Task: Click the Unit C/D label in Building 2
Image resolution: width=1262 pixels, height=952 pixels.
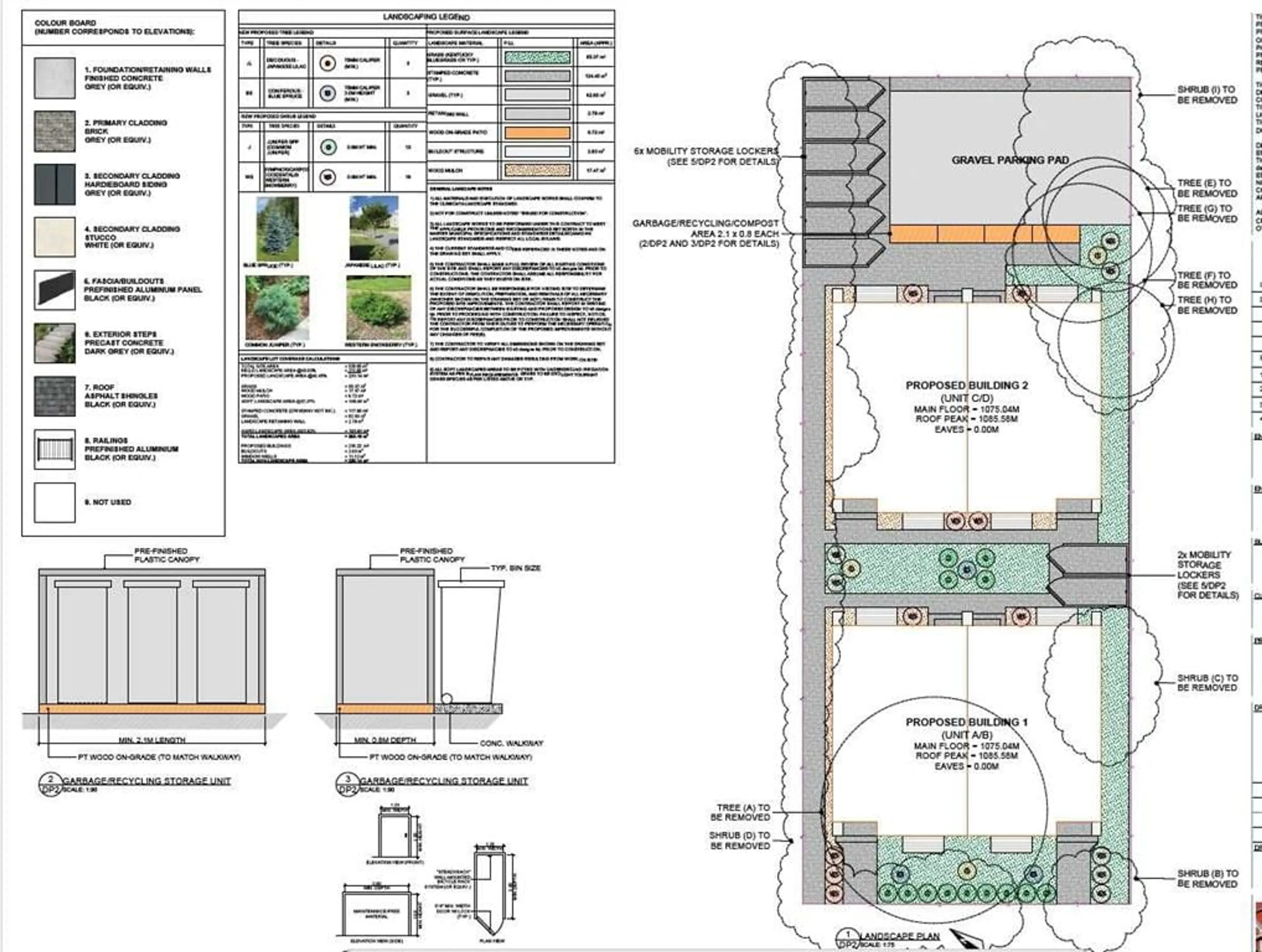Action: [x=967, y=398]
